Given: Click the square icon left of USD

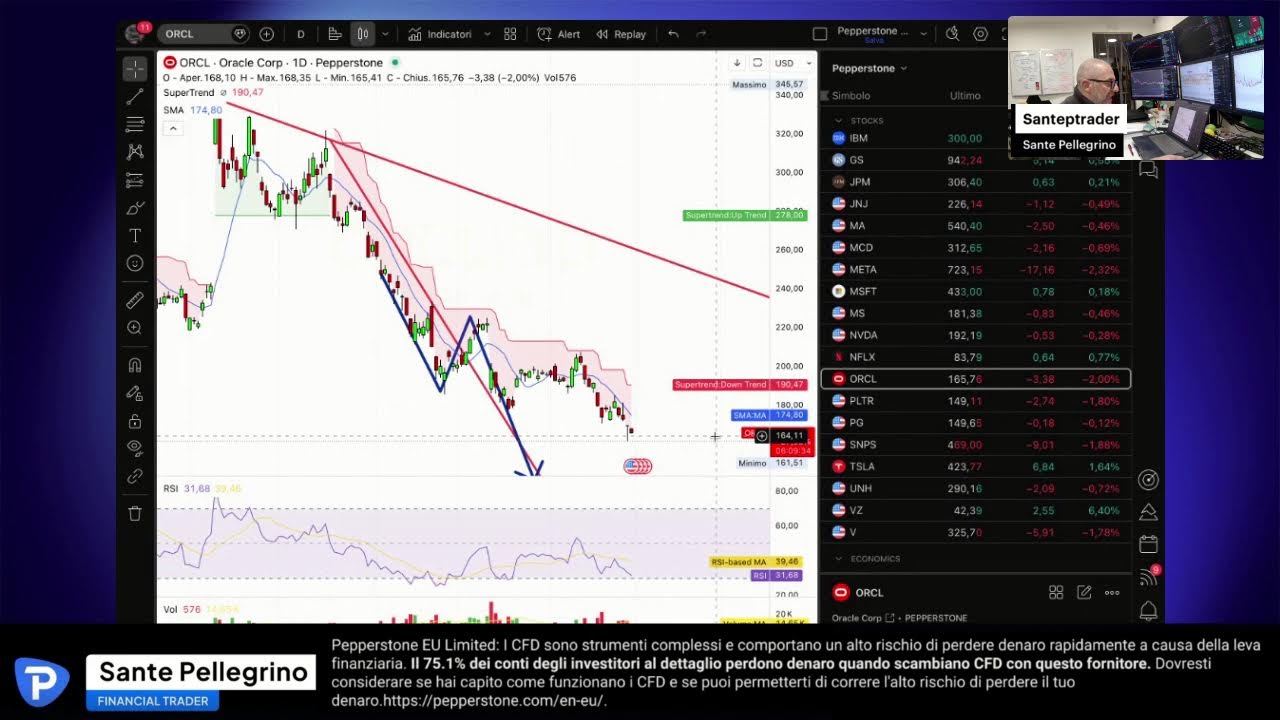Looking at the screenshot, I should point(757,63).
